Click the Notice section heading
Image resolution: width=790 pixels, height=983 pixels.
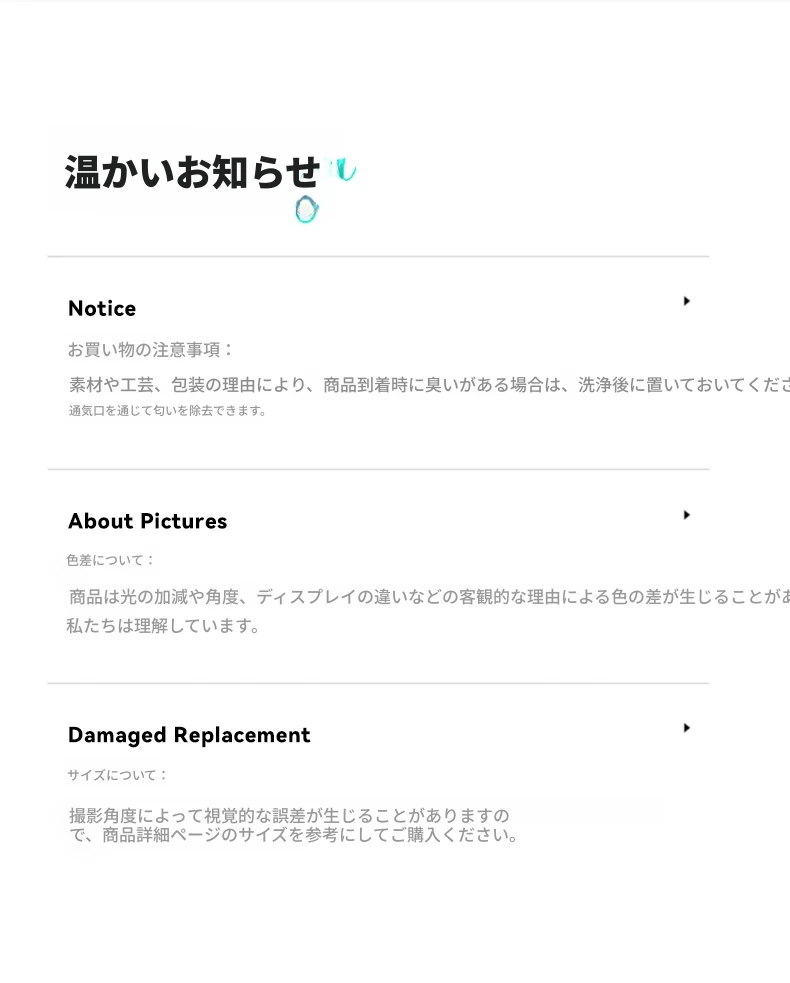[x=102, y=309]
